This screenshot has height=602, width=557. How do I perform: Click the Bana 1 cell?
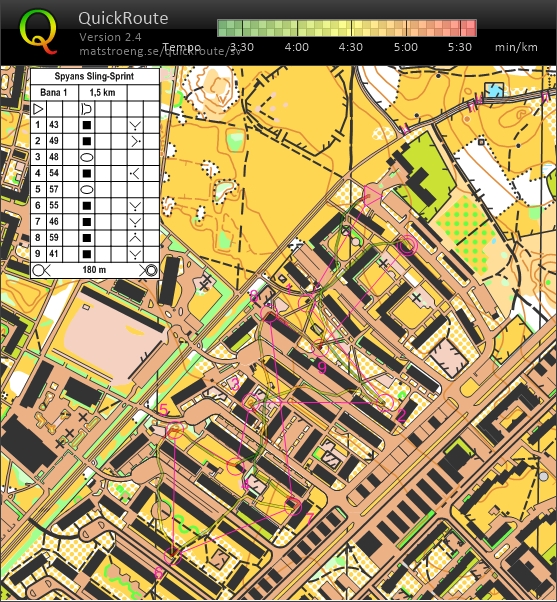[x=54, y=93]
